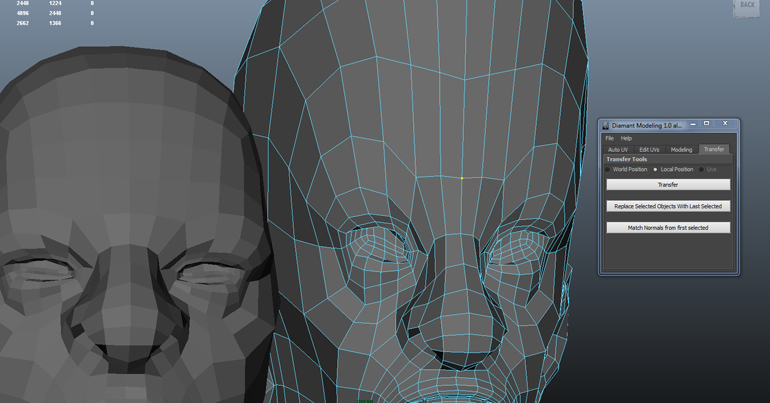Click Replace Selected Objects With Last Selected
The width and height of the screenshot is (770, 403).
pos(667,206)
